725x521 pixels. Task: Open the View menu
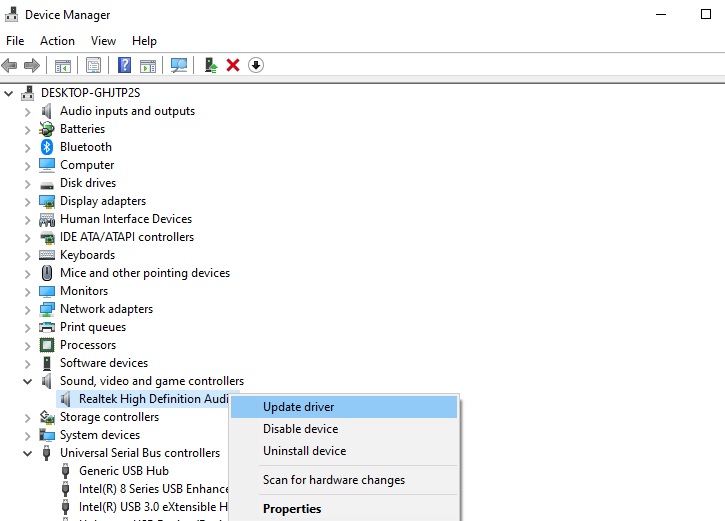point(103,41)
